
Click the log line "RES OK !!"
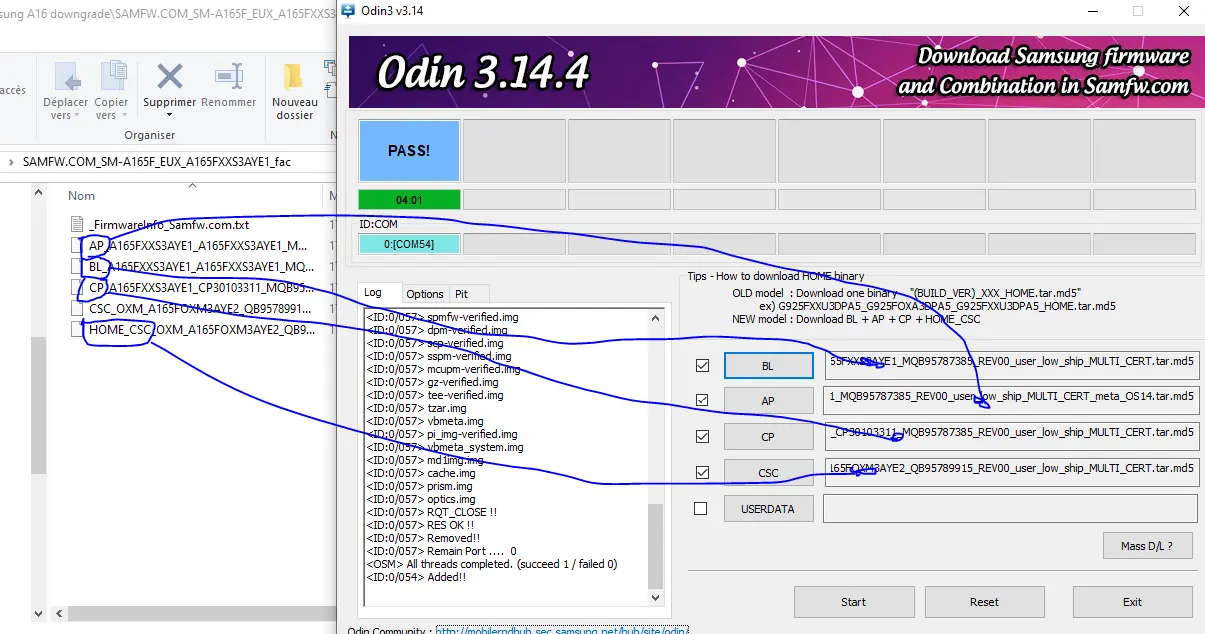(420, 525)
